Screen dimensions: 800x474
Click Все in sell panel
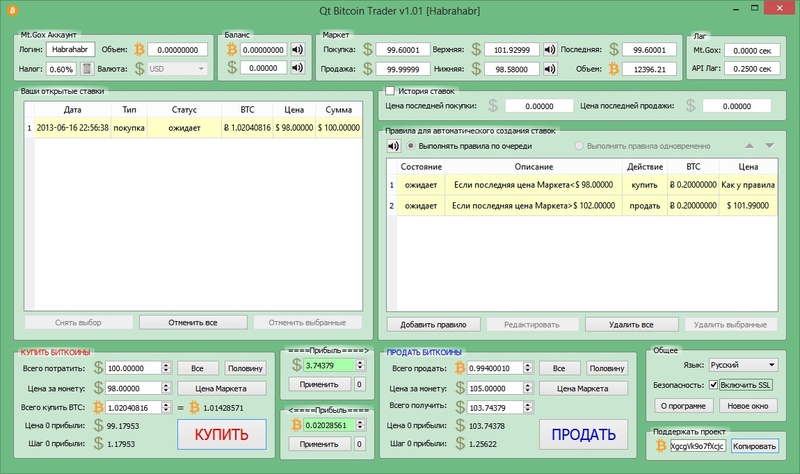(x=559, y=368)
